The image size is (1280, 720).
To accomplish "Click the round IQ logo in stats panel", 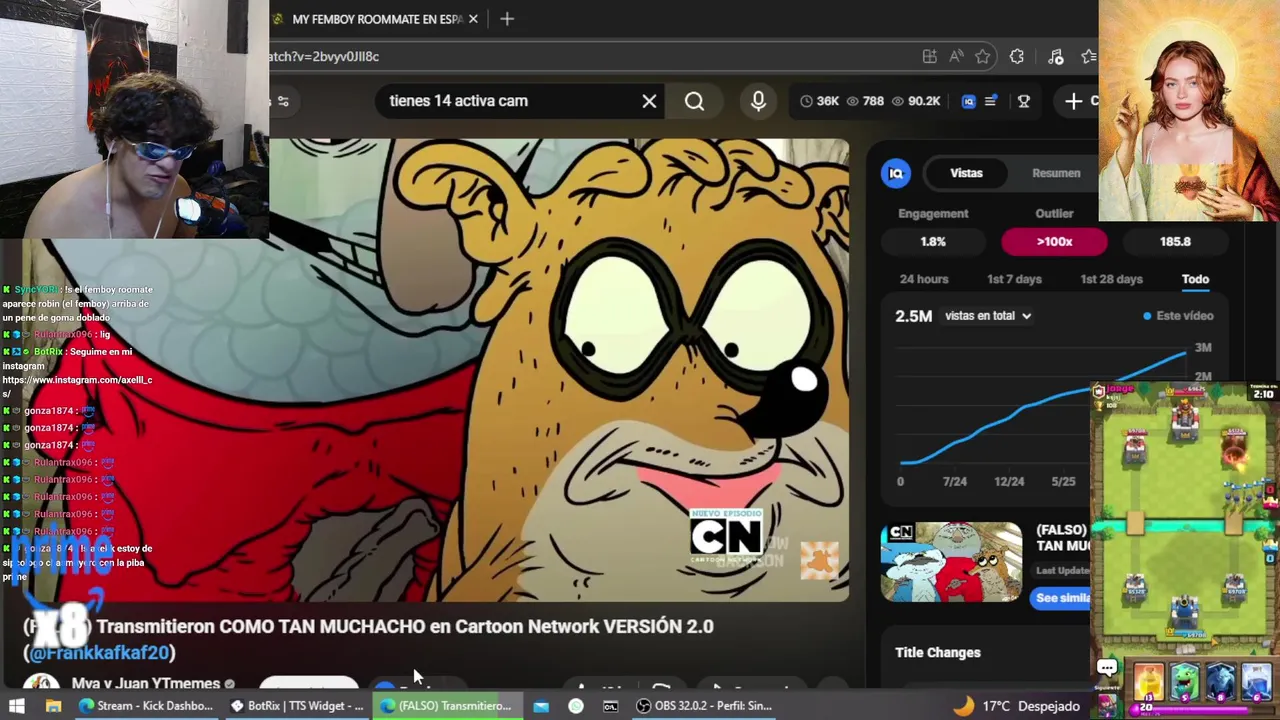I will click(896, 174).
